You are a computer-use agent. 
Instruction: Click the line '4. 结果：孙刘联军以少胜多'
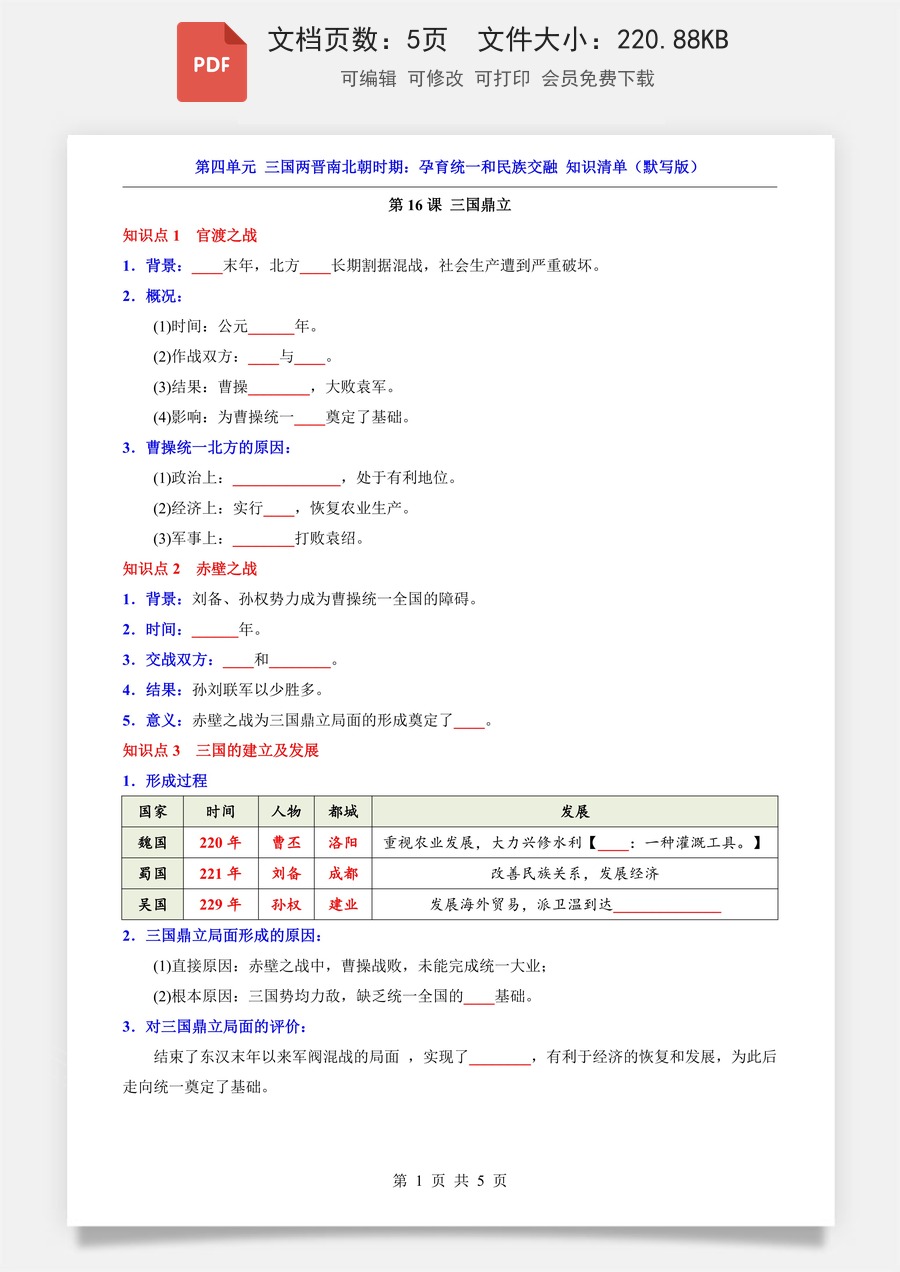(224, 690)
